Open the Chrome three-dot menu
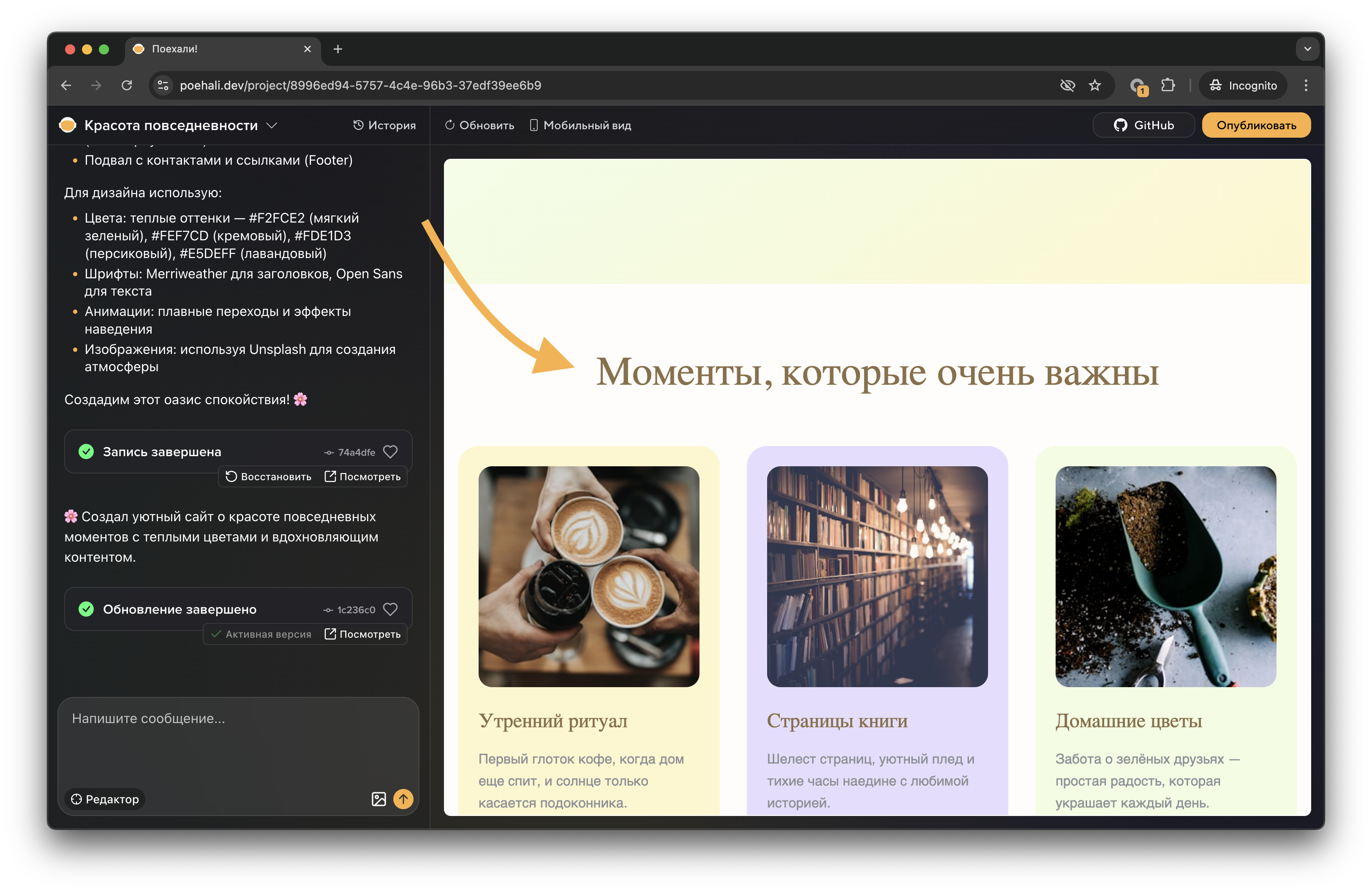The height and width of the screenshot is (892, 1372). point(1306,85)
